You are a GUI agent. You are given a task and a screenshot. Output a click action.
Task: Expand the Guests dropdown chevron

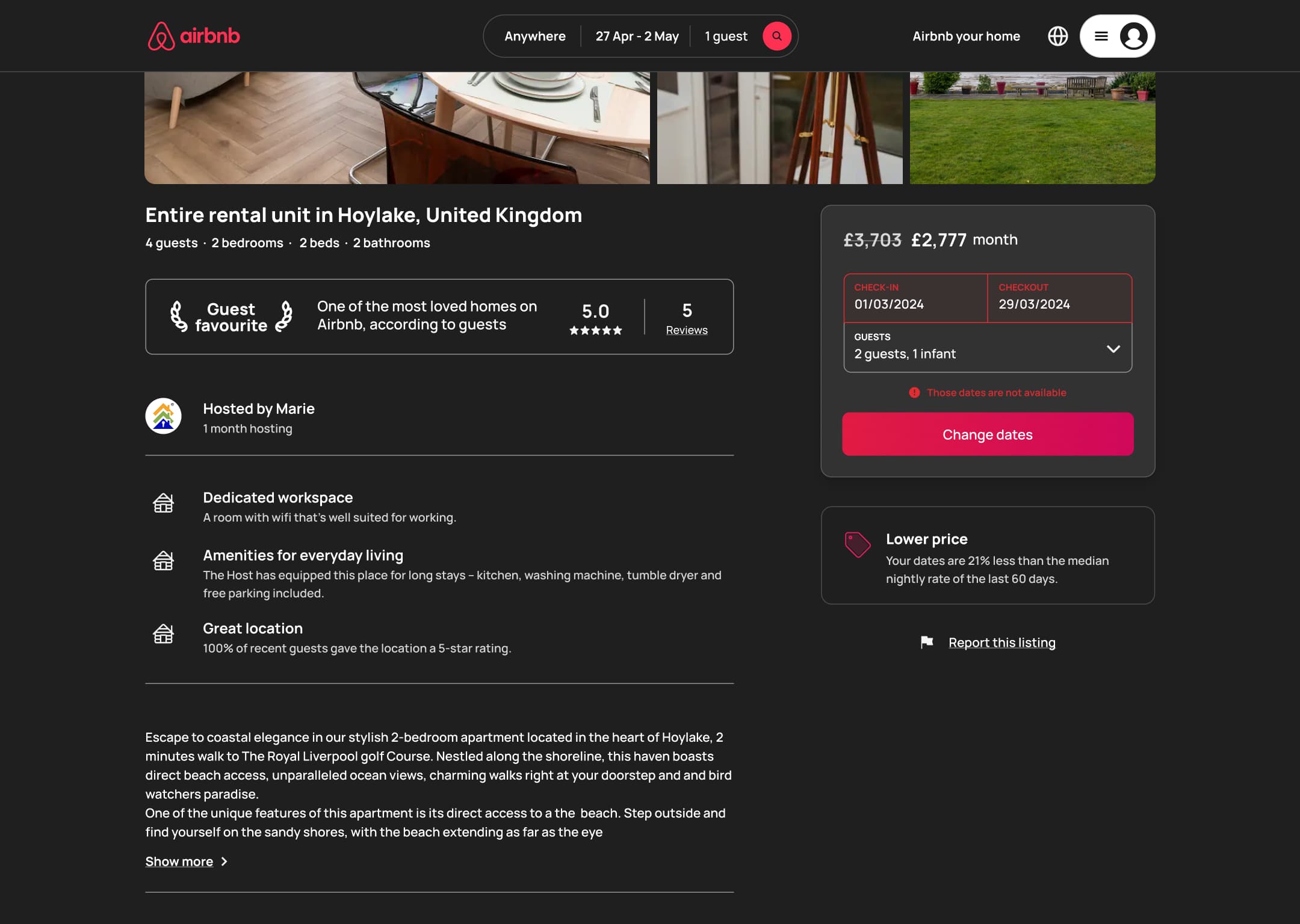1113,349
